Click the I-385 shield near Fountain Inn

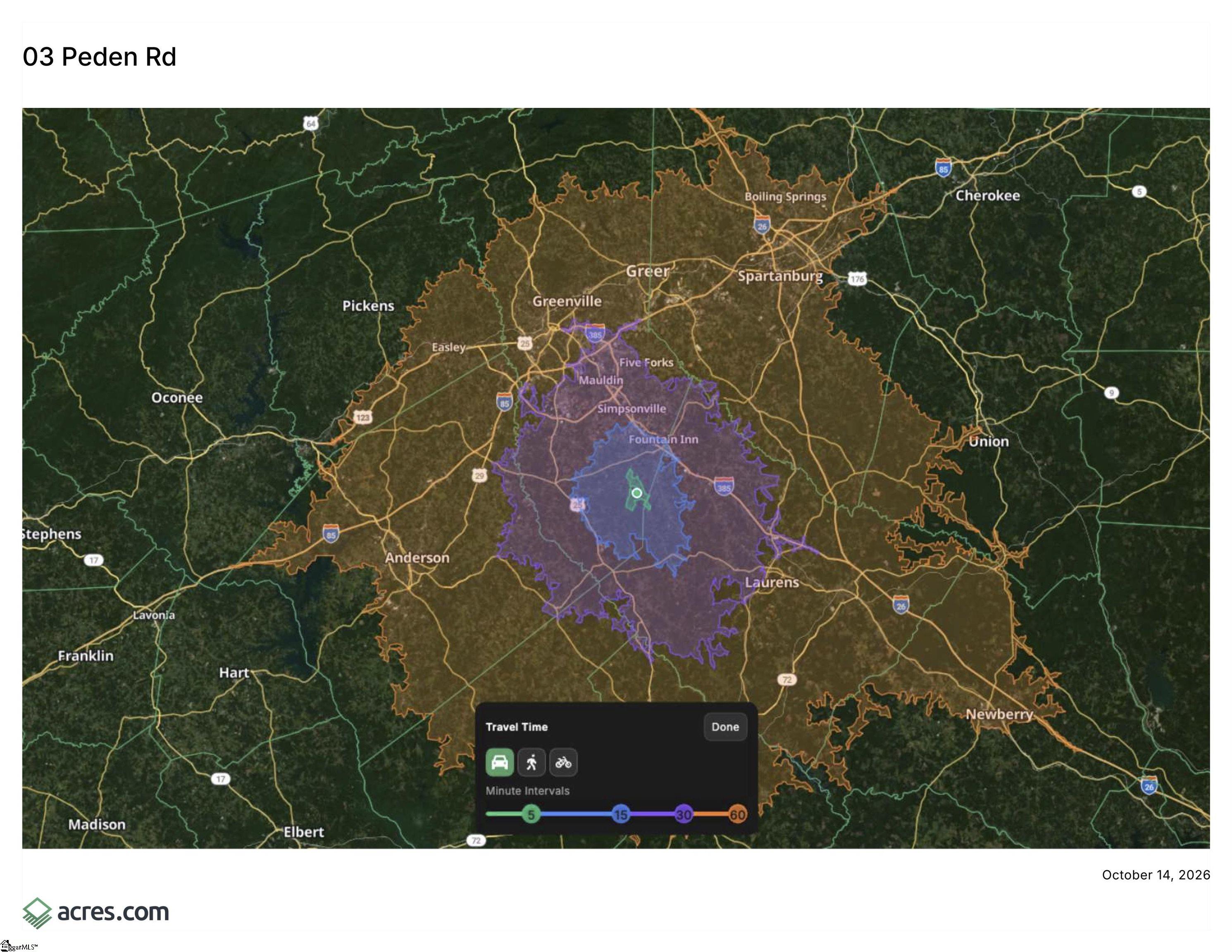click(724, 486)
